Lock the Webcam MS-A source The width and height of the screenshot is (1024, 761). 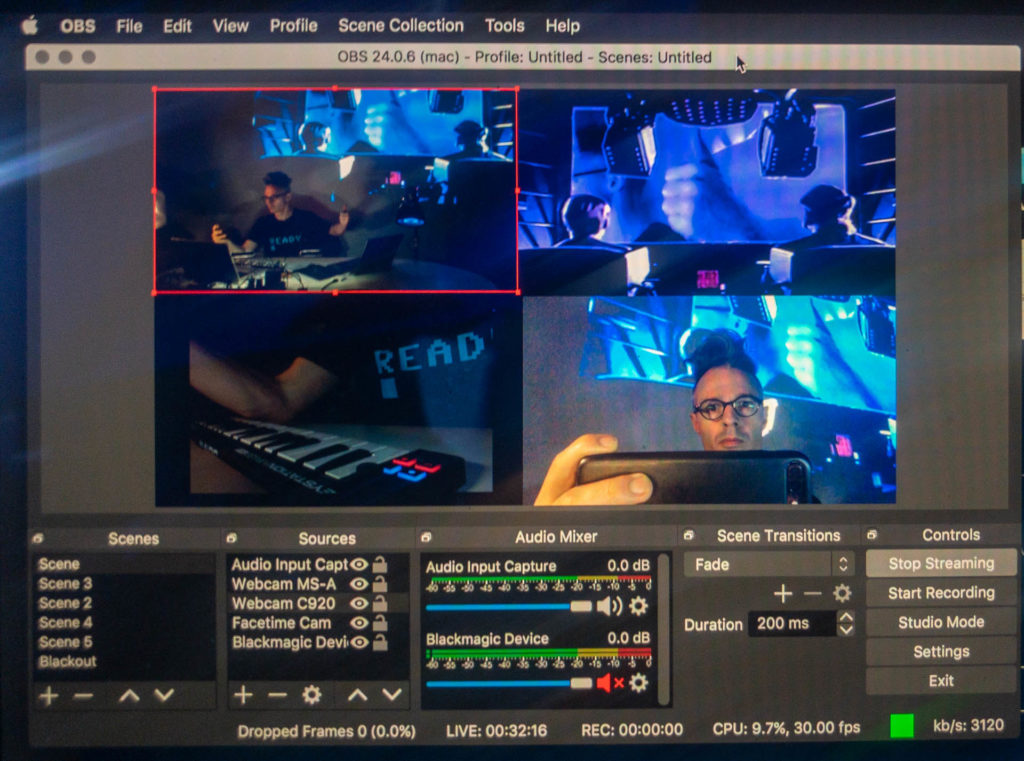click(x=379, y=583)
